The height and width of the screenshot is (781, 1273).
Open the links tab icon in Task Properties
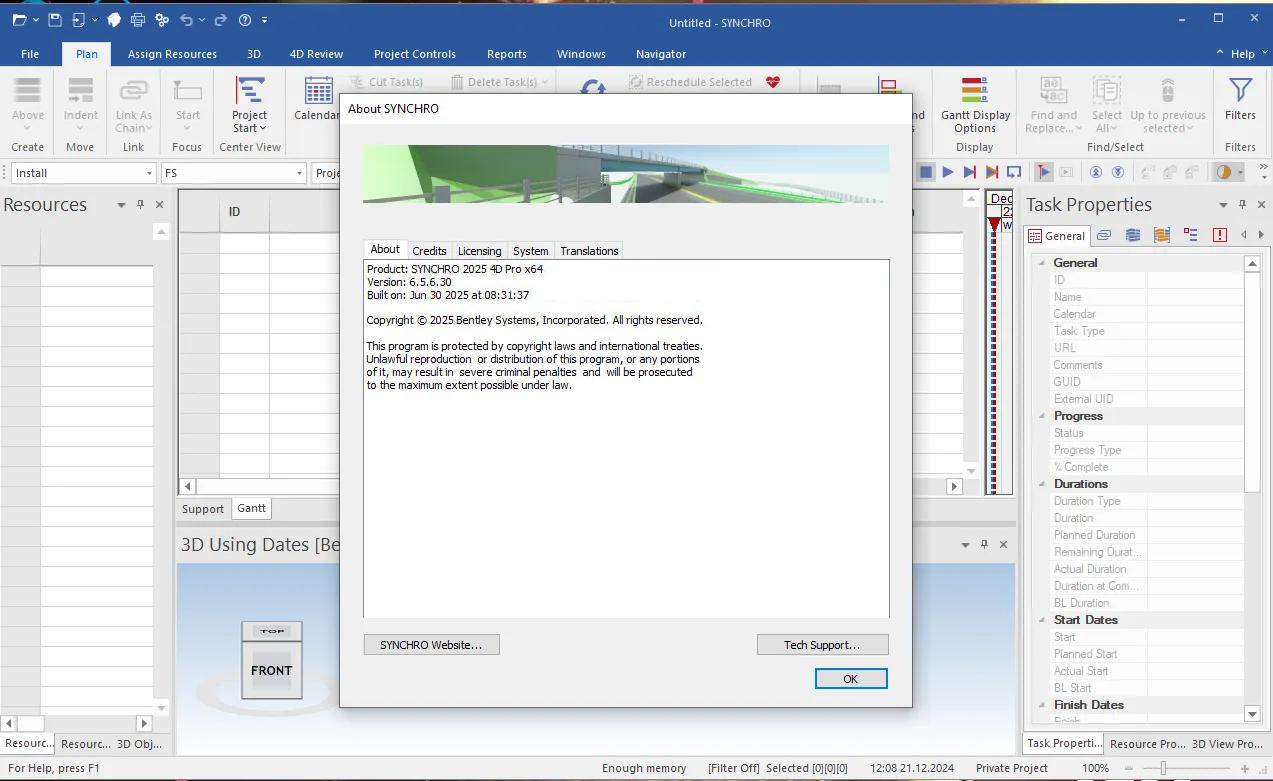(x=1104, y=235)
